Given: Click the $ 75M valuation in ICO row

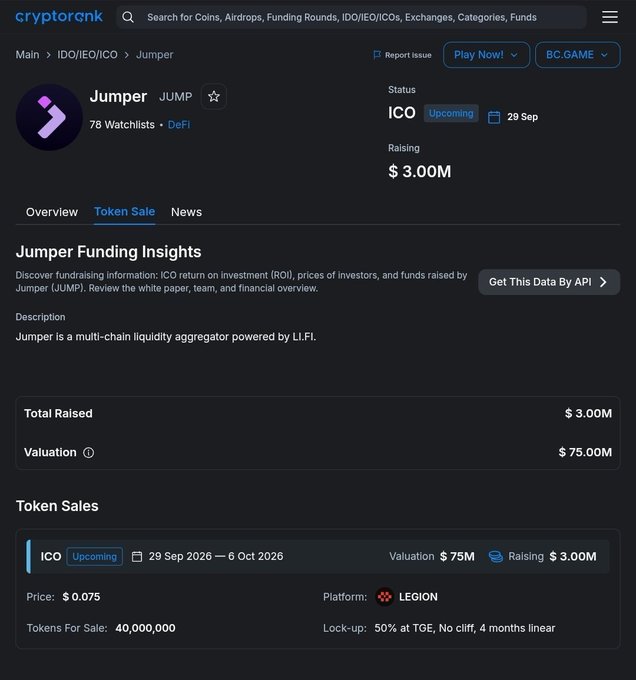Looking at the screenshot, I should (457, 556).
